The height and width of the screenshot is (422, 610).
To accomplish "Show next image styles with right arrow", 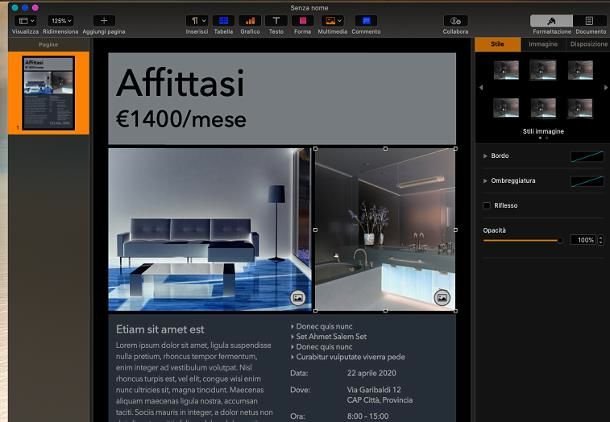I will click(x=605, y=88).
